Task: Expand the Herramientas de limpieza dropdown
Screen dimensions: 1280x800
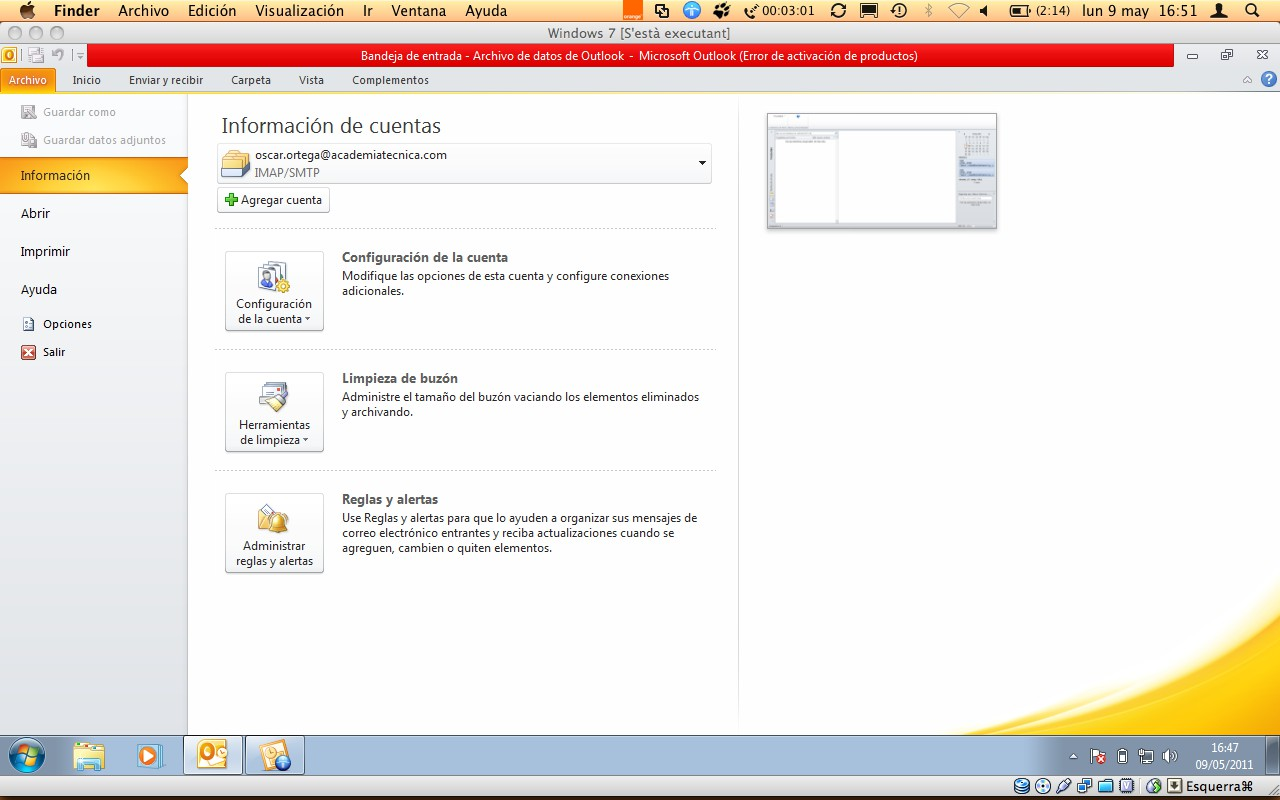Action: tap(274, 412)
